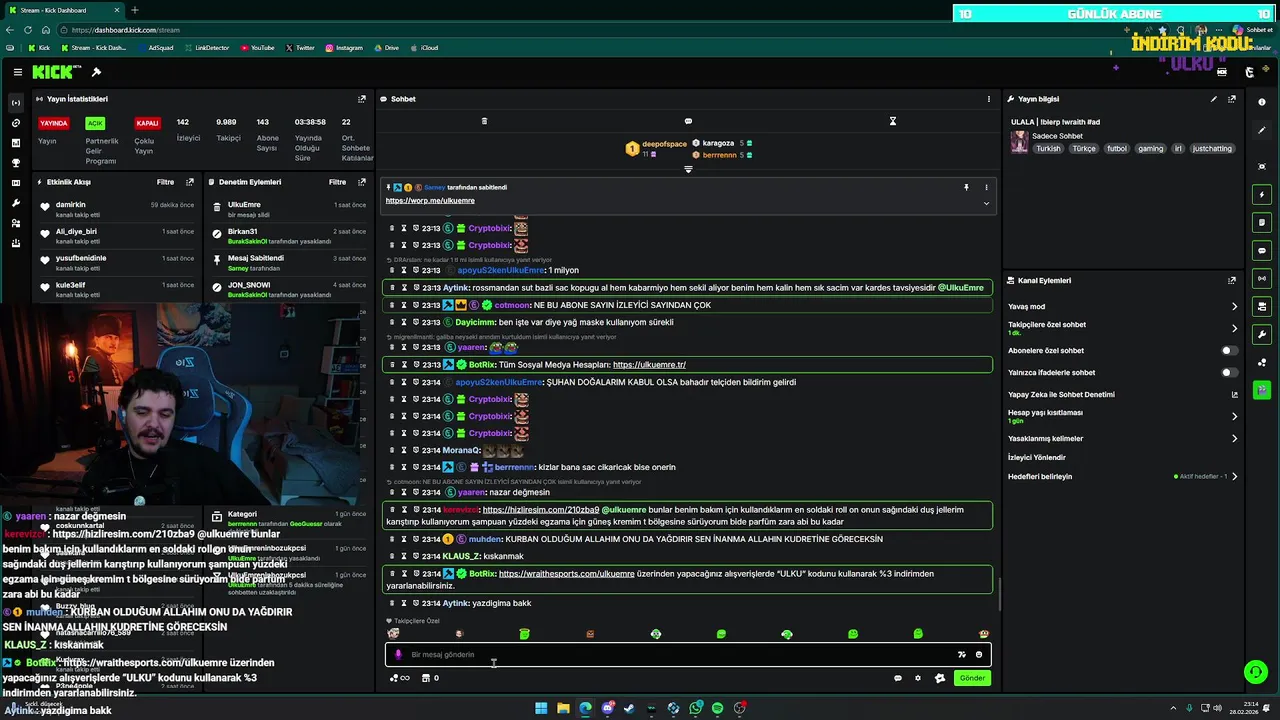The width and height of the screenshot is (1280, 720).
Task: Select the justchatting tag
Action: point(1212,149)
